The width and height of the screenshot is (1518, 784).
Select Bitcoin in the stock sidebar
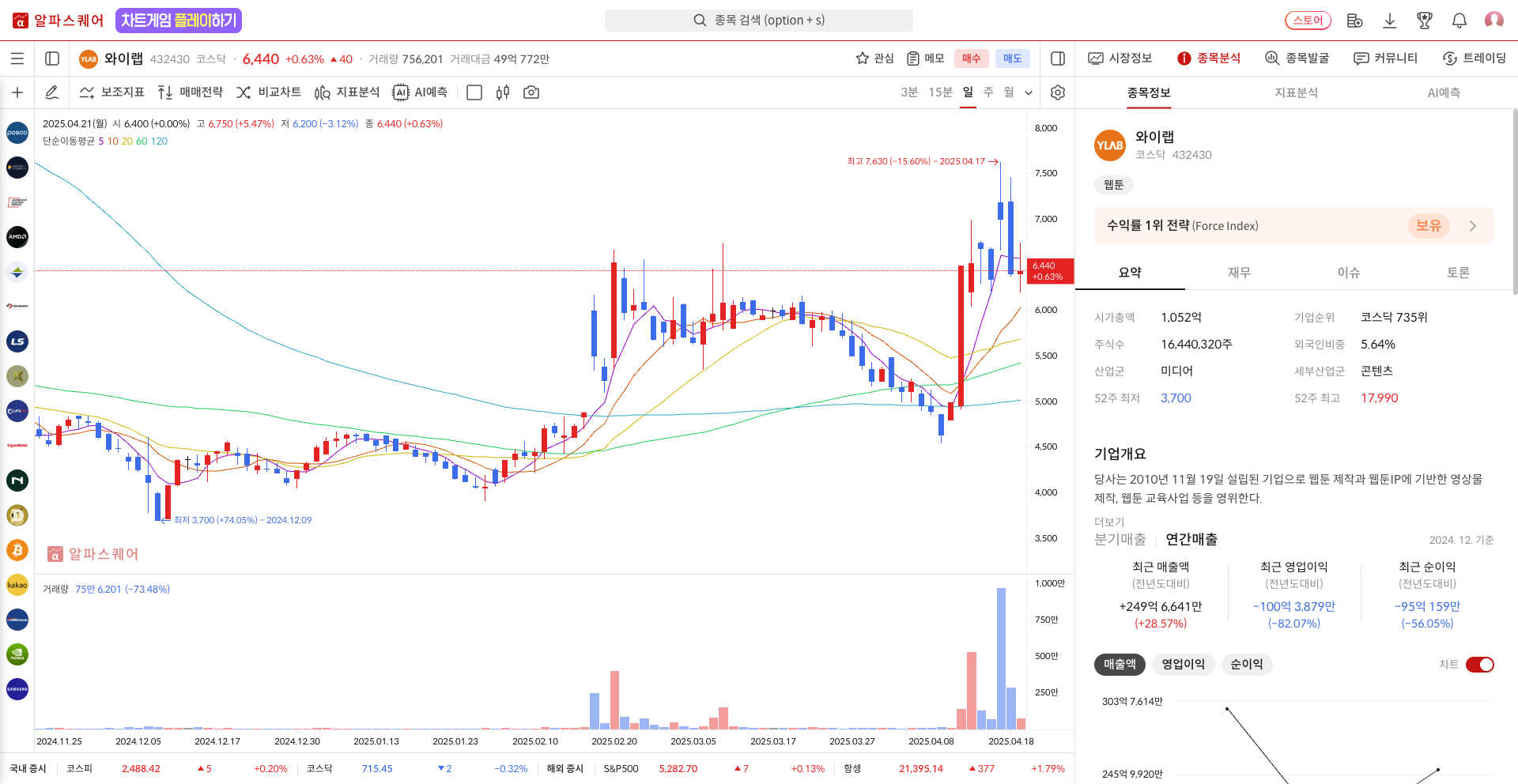17,550
